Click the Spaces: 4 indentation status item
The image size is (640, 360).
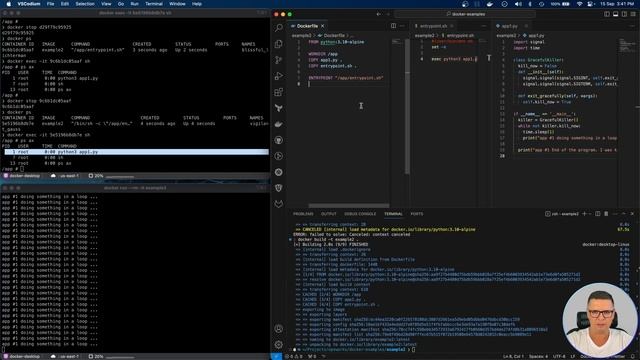pyautogui.click(x=538, y=356)
